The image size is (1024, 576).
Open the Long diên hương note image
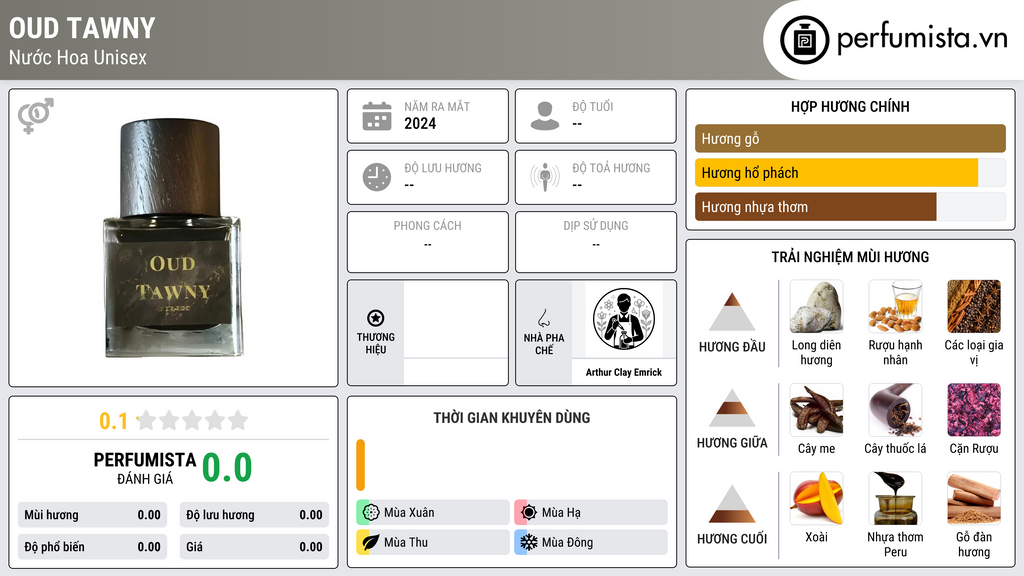[816, 307]
